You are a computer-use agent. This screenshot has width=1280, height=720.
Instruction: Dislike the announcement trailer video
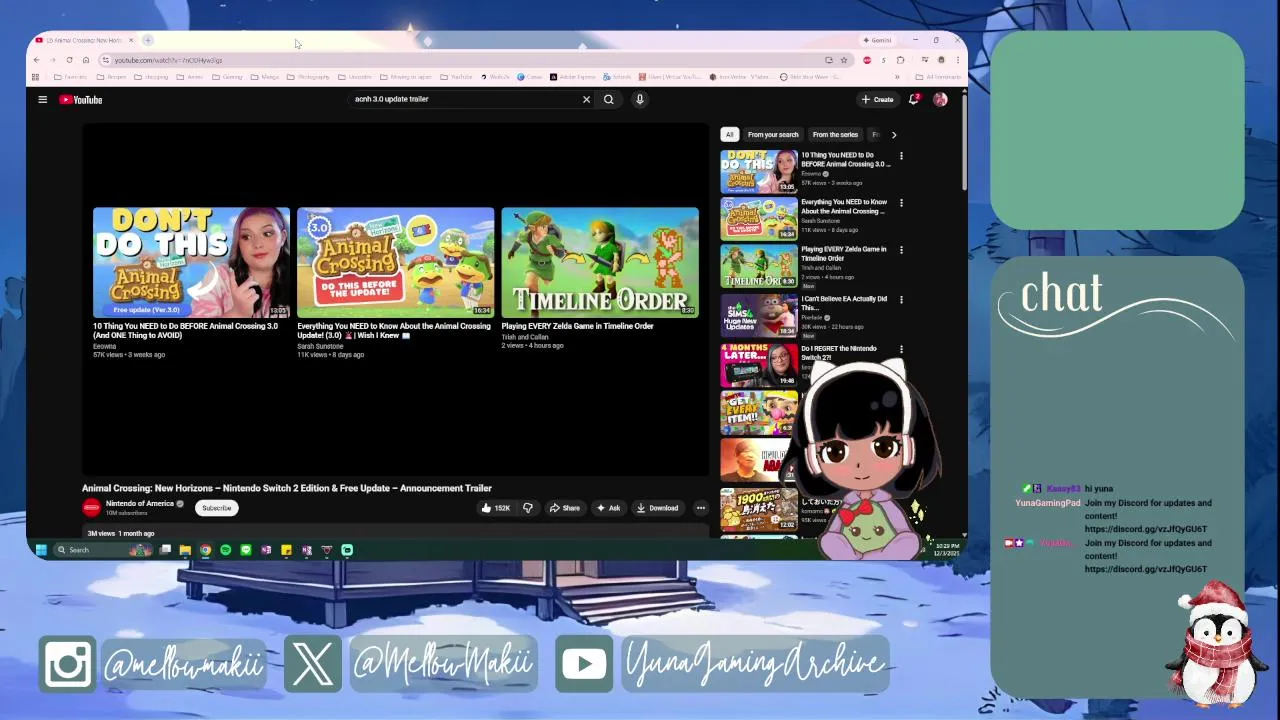coord(528,508)
